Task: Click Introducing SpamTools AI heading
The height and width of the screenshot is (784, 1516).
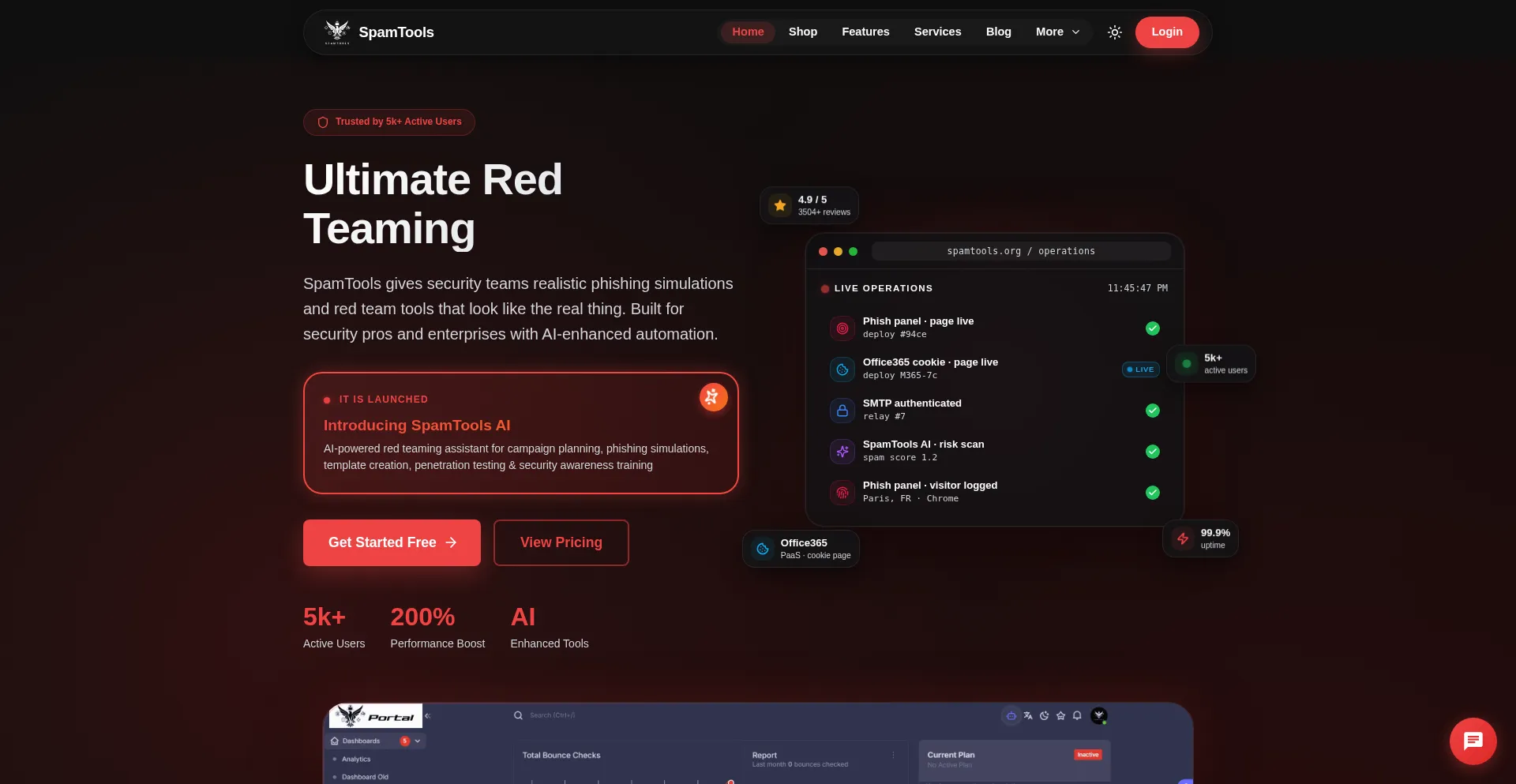Action: click(417, 425)
